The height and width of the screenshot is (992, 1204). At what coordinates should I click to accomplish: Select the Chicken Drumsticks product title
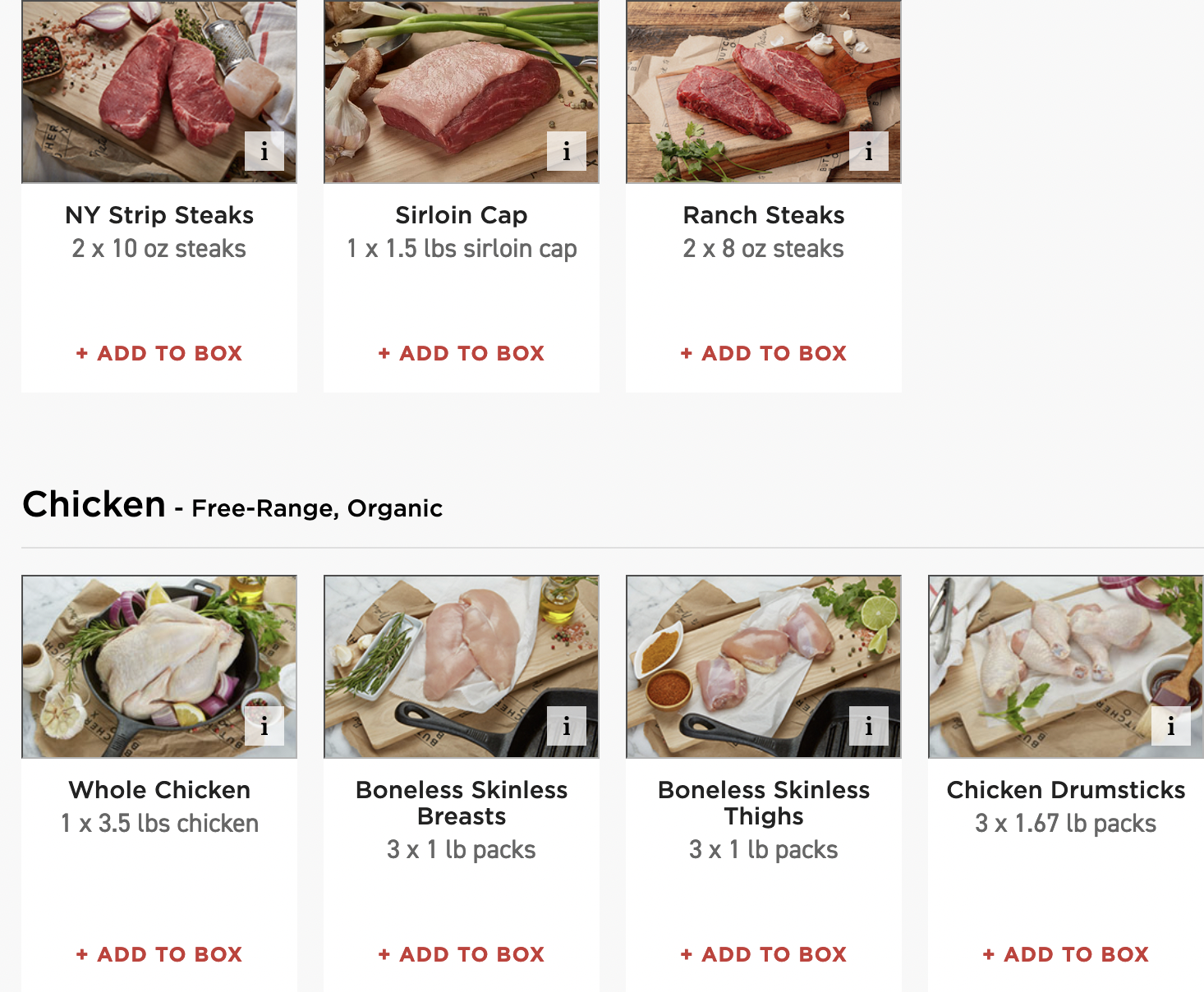(x=1065, y=790)
